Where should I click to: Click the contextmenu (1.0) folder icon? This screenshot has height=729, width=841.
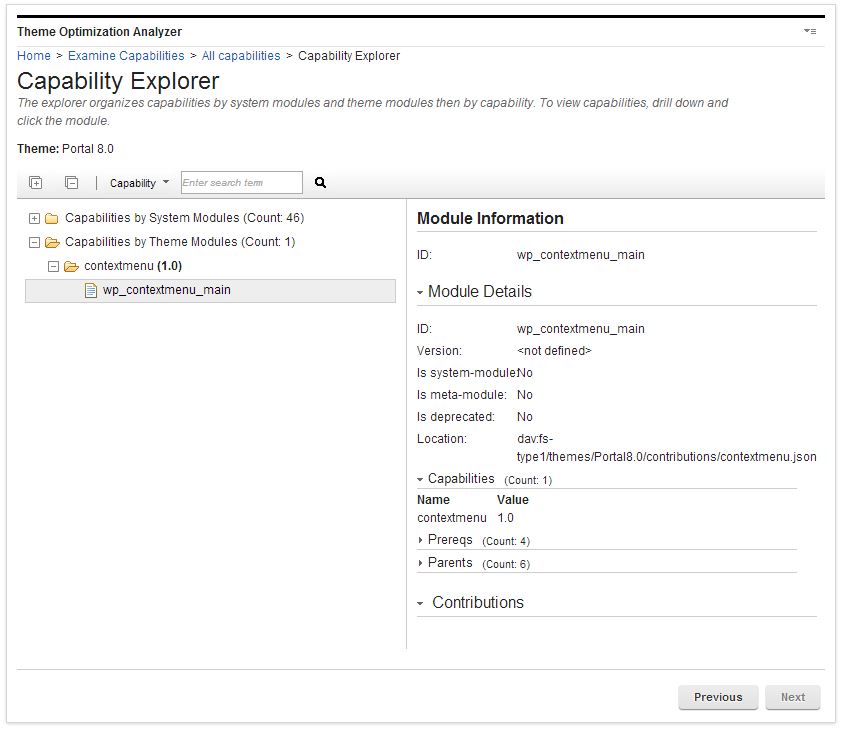coord(71,266)
